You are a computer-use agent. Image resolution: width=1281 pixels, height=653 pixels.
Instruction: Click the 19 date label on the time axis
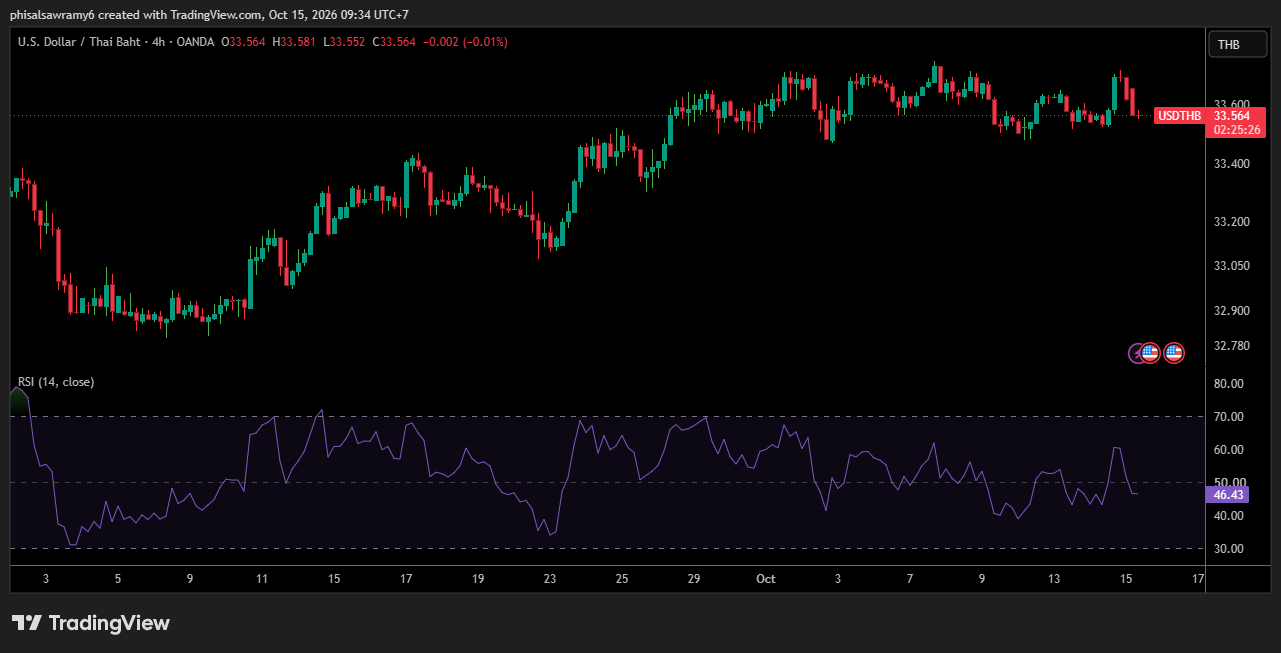pos(478,578)
